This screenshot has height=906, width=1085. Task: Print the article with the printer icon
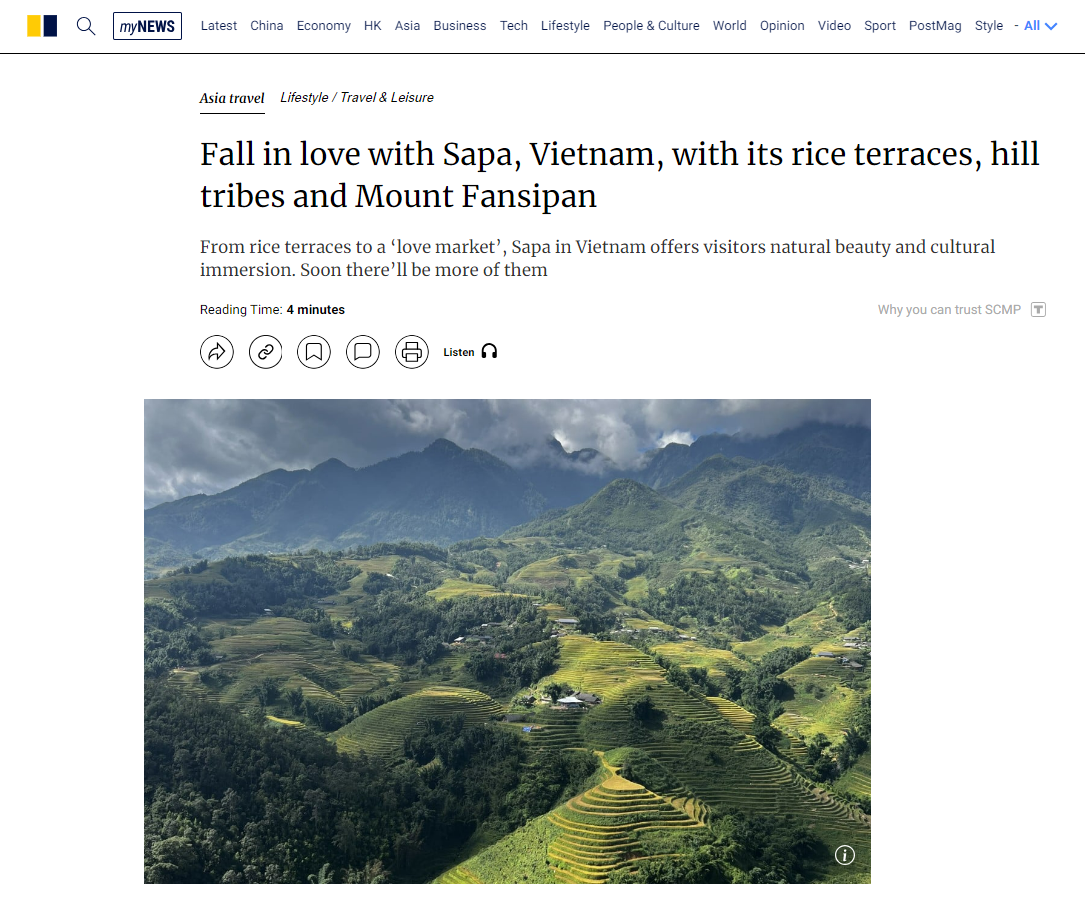pyautogui.click(x=412, y=352)
